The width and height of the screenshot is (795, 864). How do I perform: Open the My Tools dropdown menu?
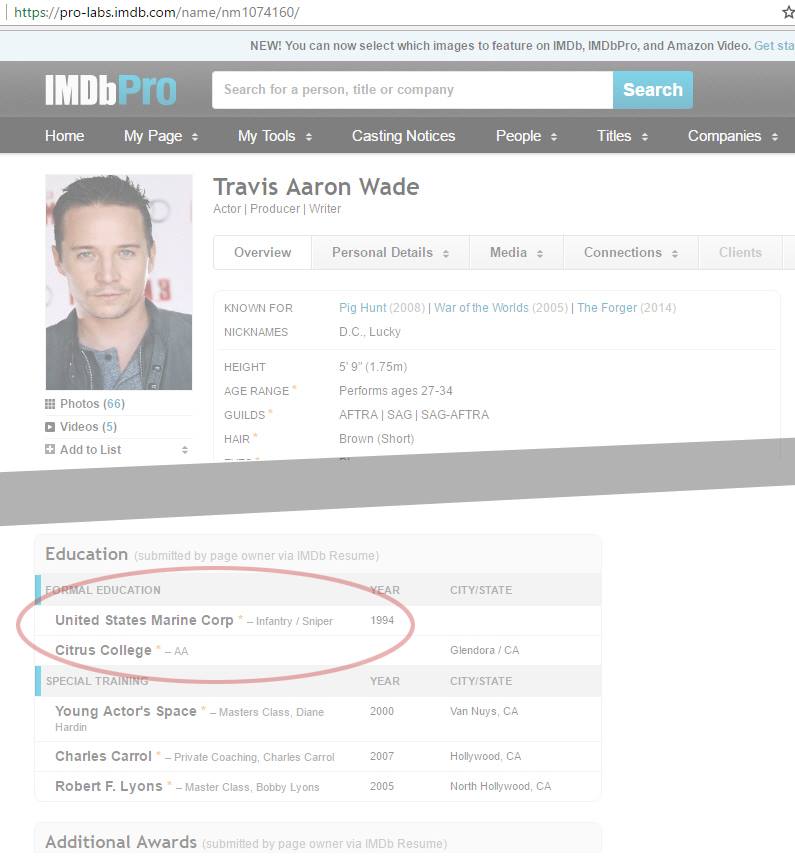[274, 136]
